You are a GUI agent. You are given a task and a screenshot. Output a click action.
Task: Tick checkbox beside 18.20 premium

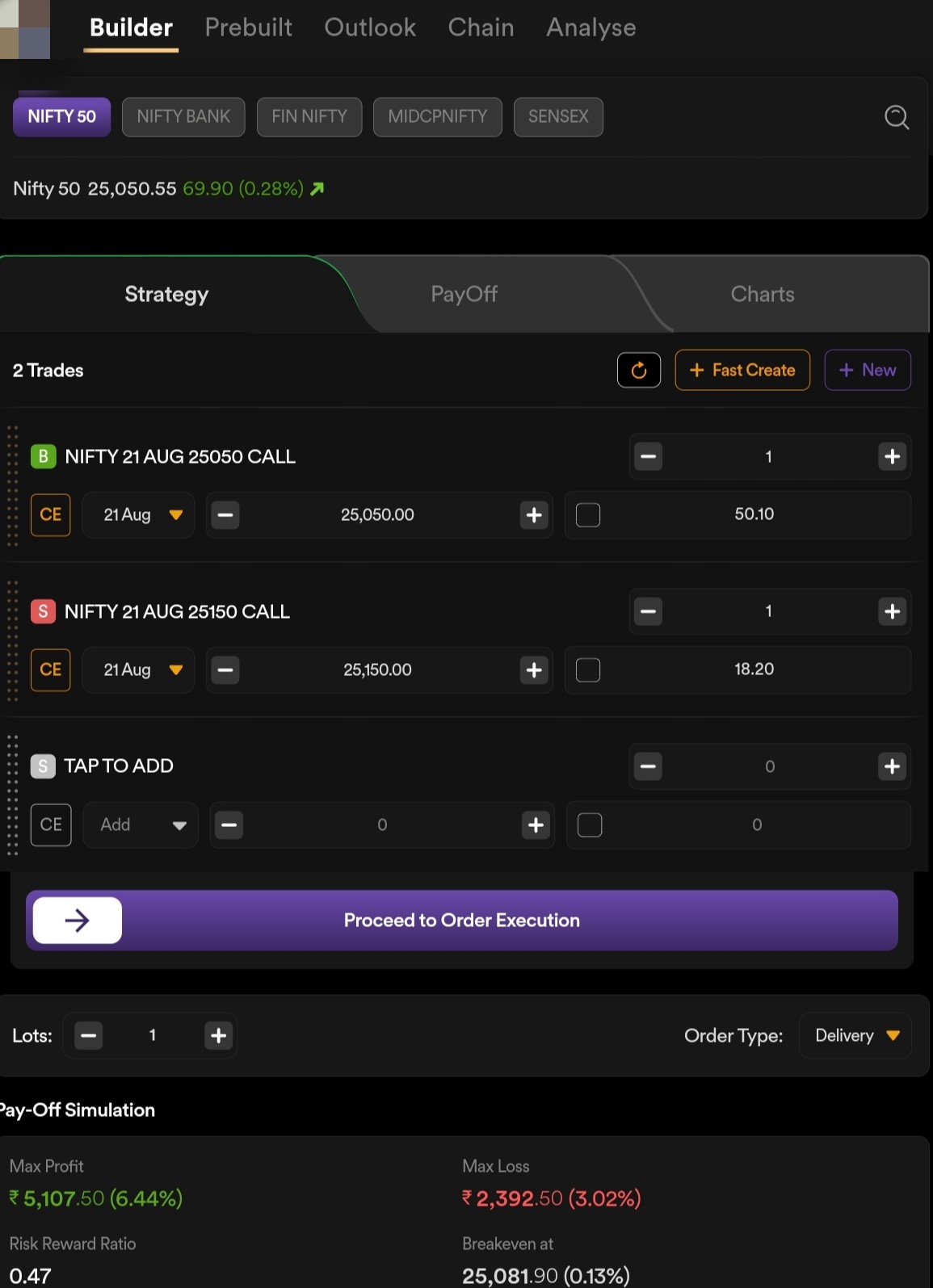(588, 669)
